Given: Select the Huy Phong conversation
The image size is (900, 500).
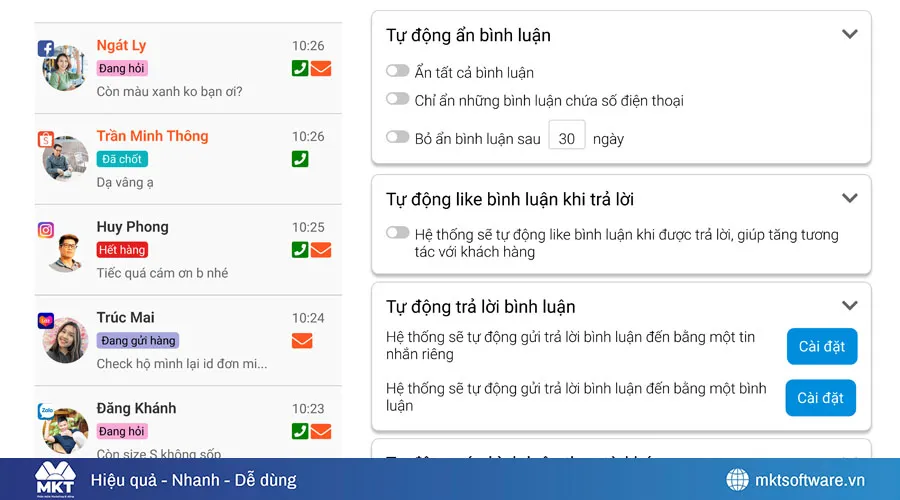Looking at the screenshot, I should coord(188,250).
